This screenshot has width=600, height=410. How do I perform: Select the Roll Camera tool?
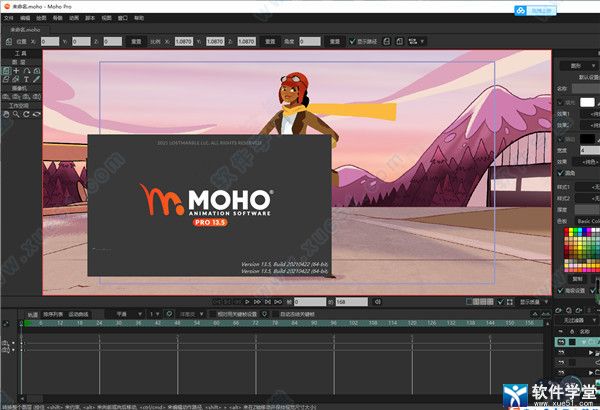point(26,97)
